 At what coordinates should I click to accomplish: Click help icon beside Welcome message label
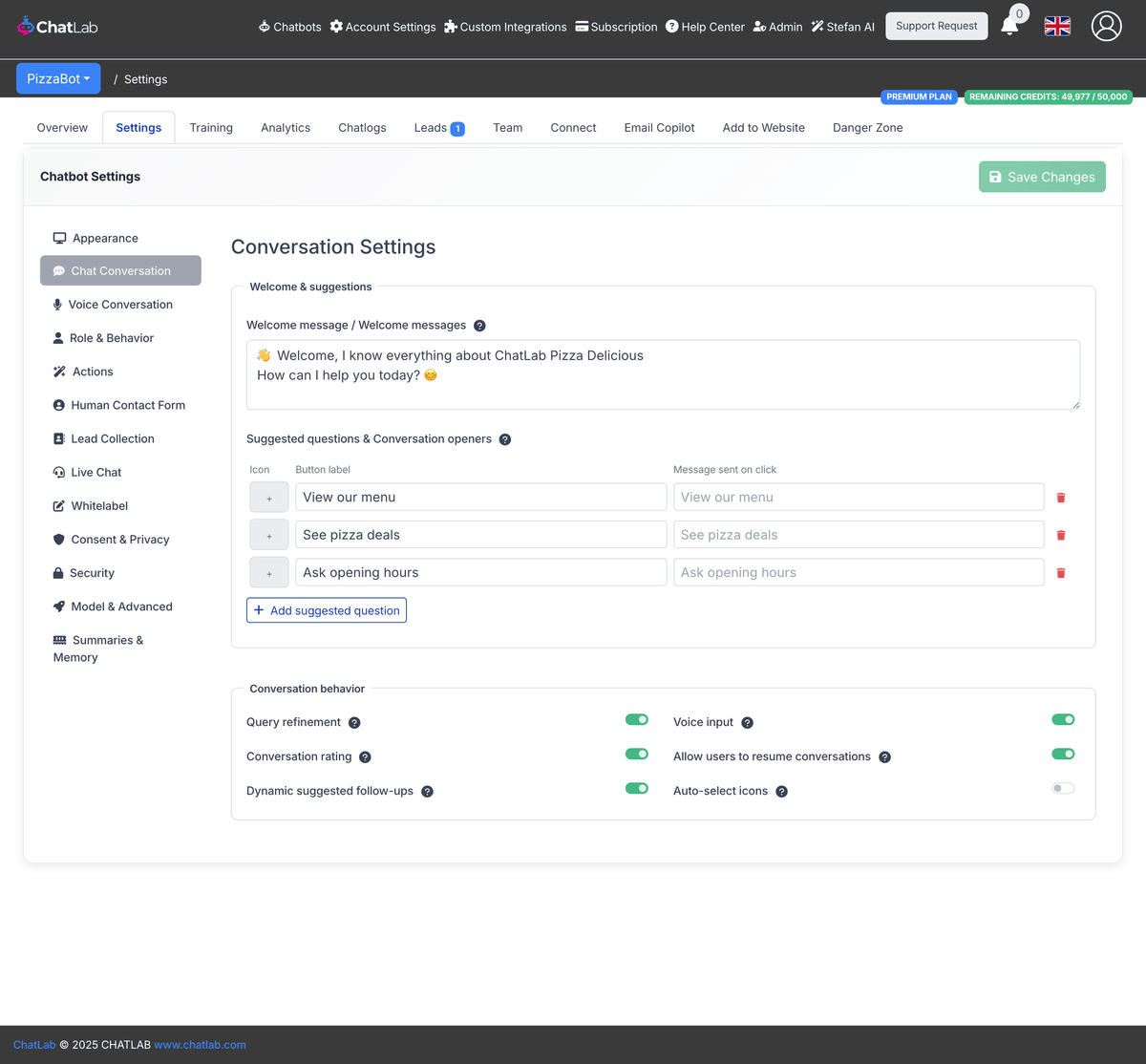coord(479,326)
